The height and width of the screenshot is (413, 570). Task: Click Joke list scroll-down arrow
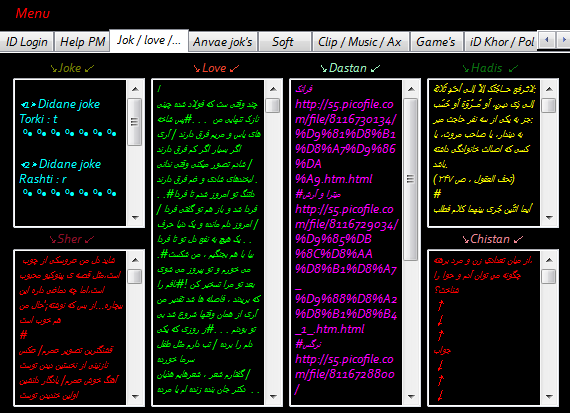pos(135,217)
